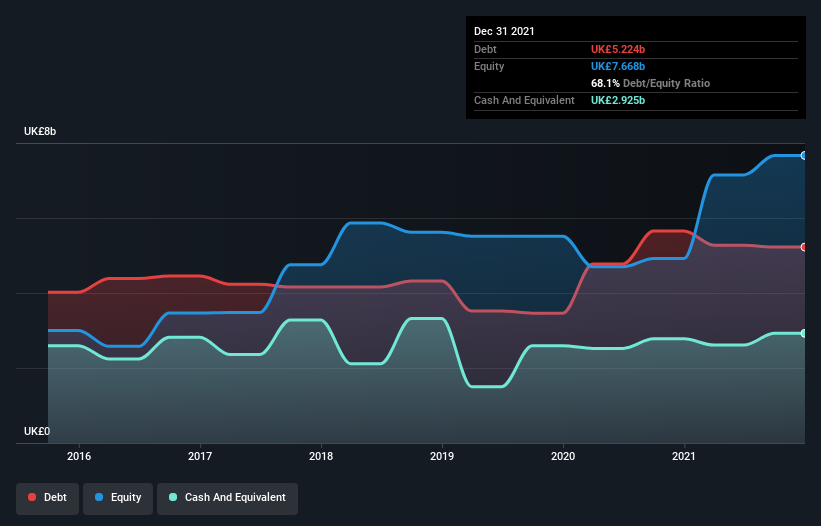821x526 pixels.
Task: Click the blue Equity legend dot
Action: tap(99, 497)
